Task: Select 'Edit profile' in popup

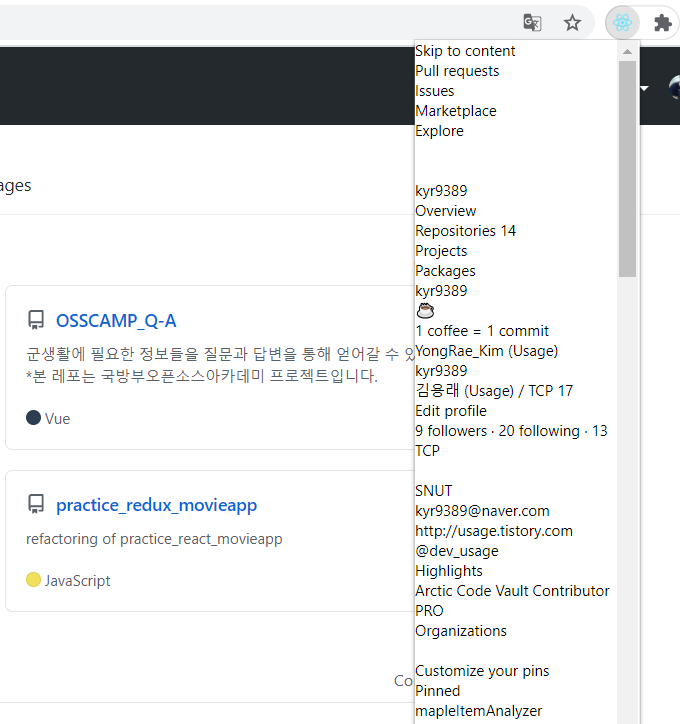Action: point(451,411)
